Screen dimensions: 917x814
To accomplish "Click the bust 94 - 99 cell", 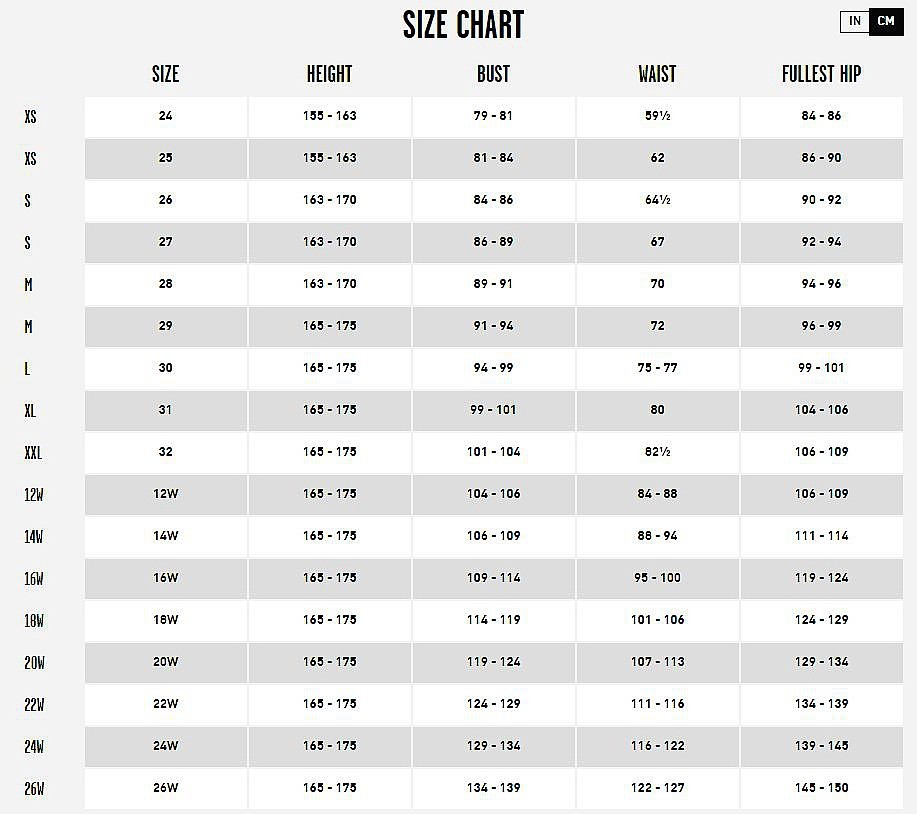I will pos(494,368).
